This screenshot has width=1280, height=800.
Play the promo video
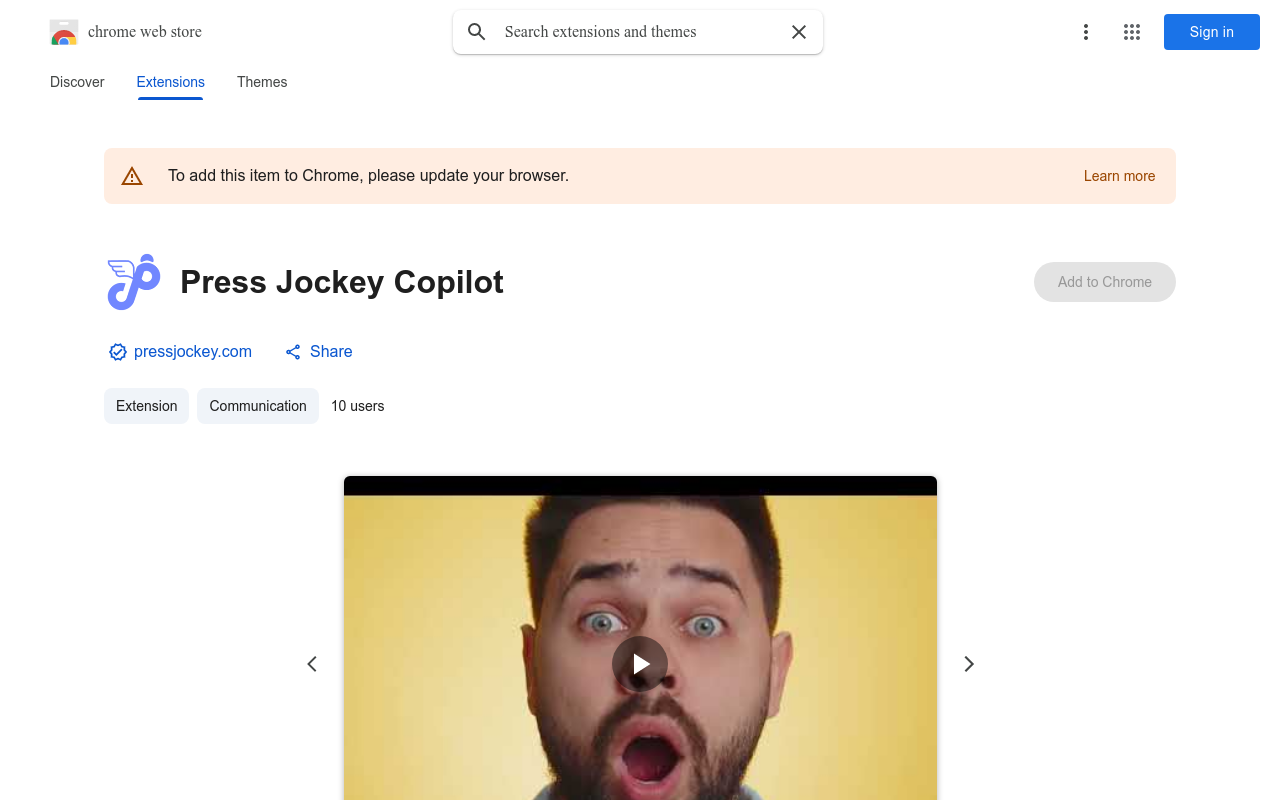(x=640, y=664)
